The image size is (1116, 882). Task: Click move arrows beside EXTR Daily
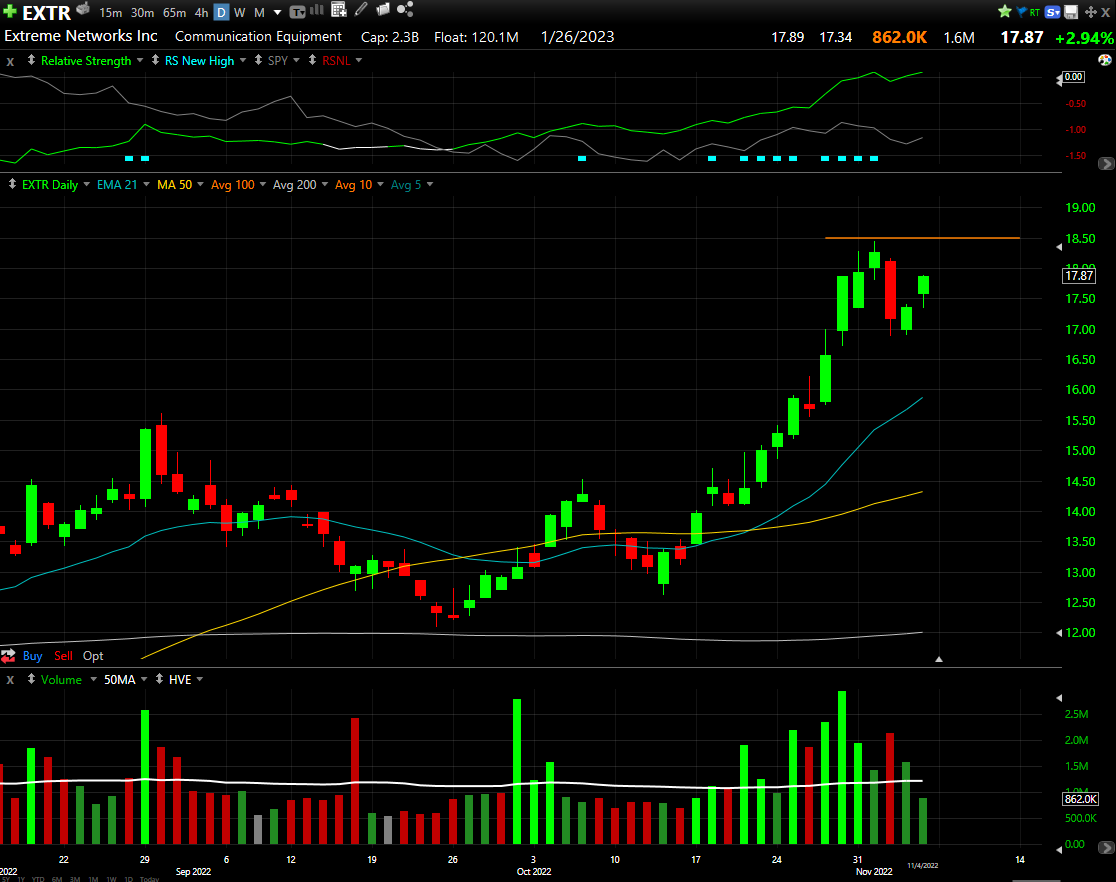pyautogui.click(x=12, y=184)
